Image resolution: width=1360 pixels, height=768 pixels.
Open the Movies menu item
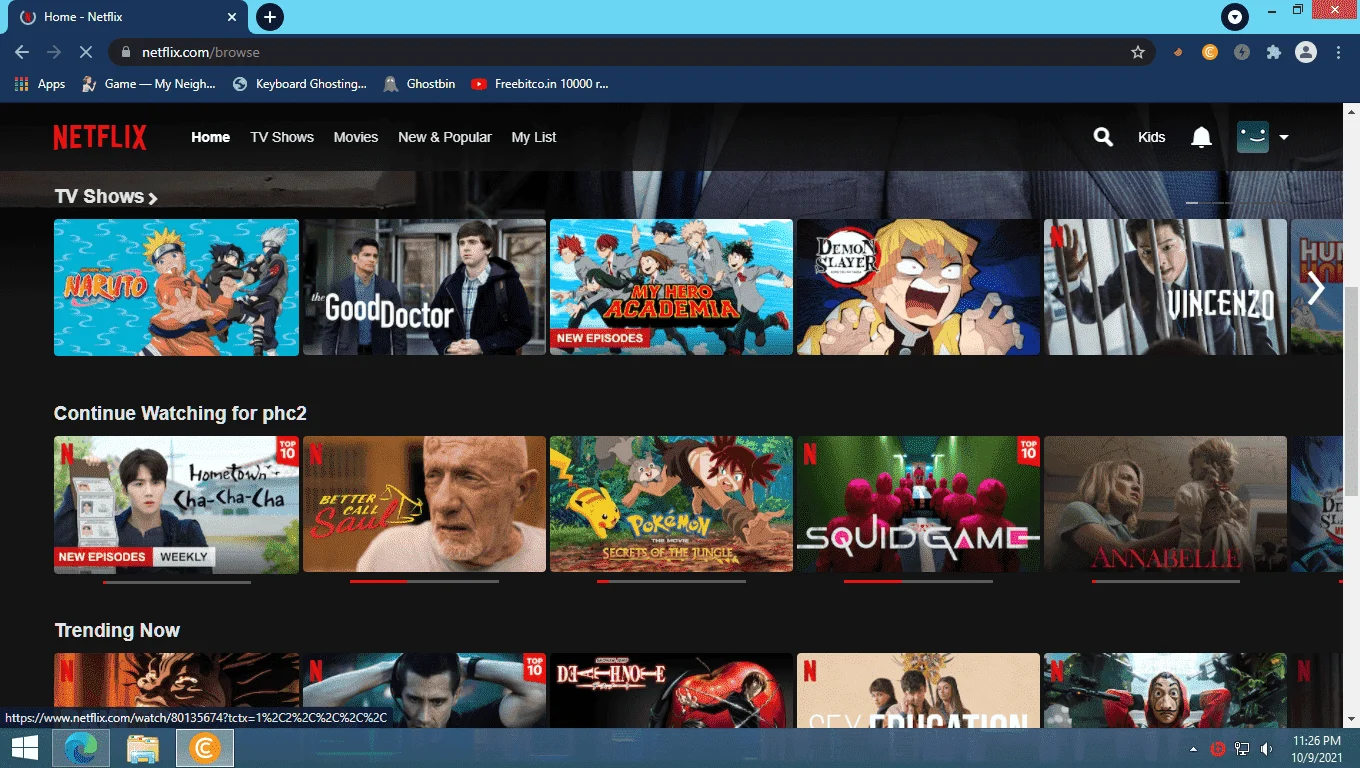[356, 137]
